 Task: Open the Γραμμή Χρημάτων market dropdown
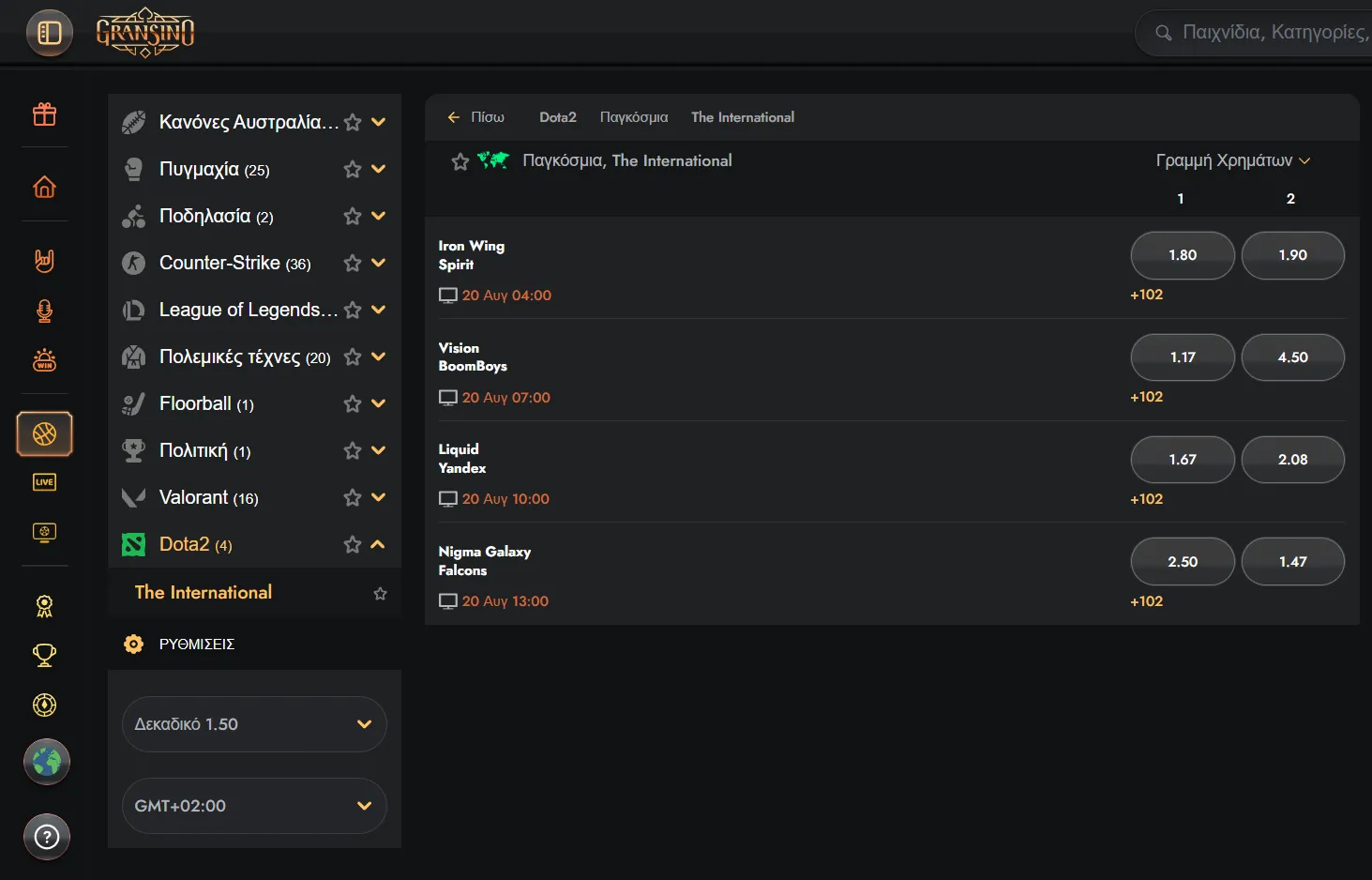(x=1233, y=160)
